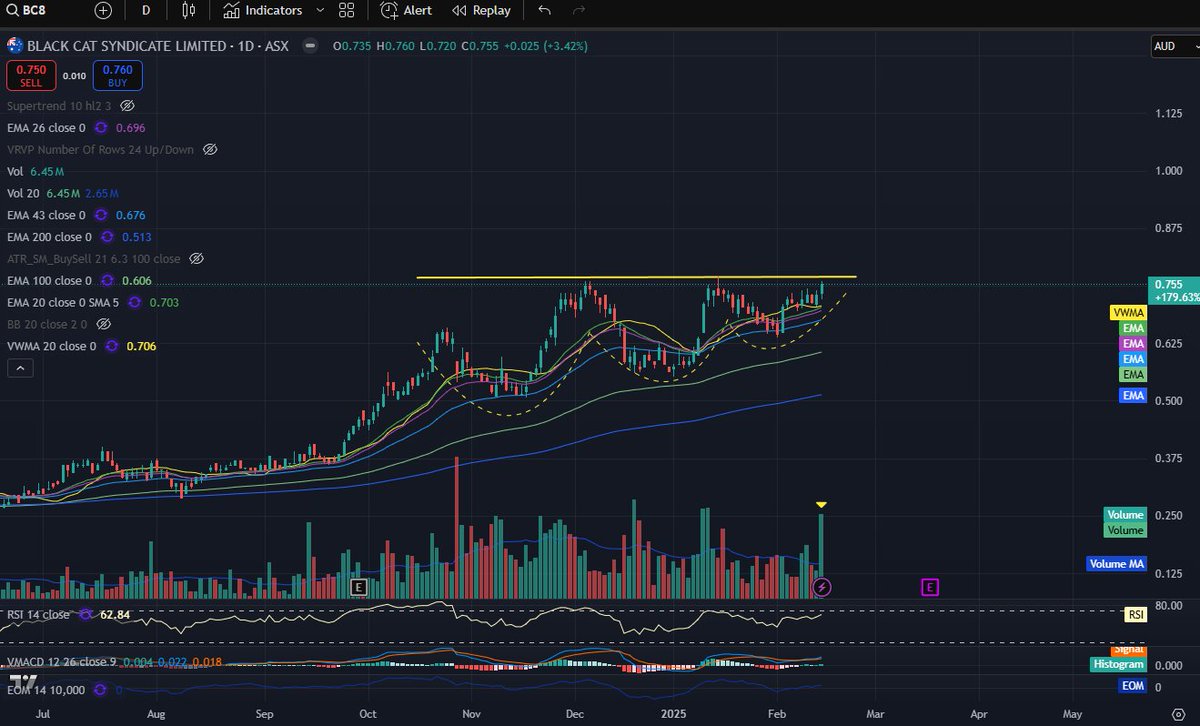This screenshot has height=726, width=1200.
Task: Select the Vol 6.45M legend entry
Action: coord(35,172)
